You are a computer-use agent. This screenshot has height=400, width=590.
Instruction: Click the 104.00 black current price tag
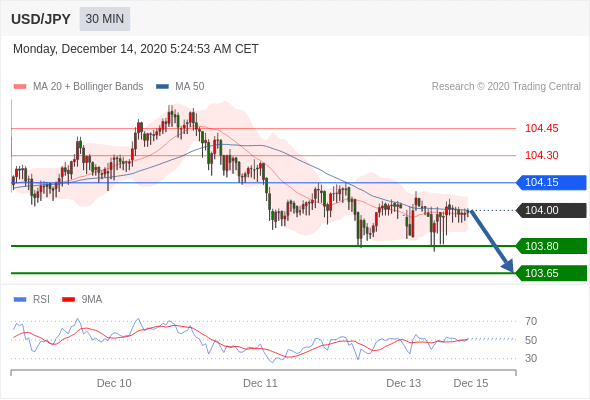[x=551, y=210]
